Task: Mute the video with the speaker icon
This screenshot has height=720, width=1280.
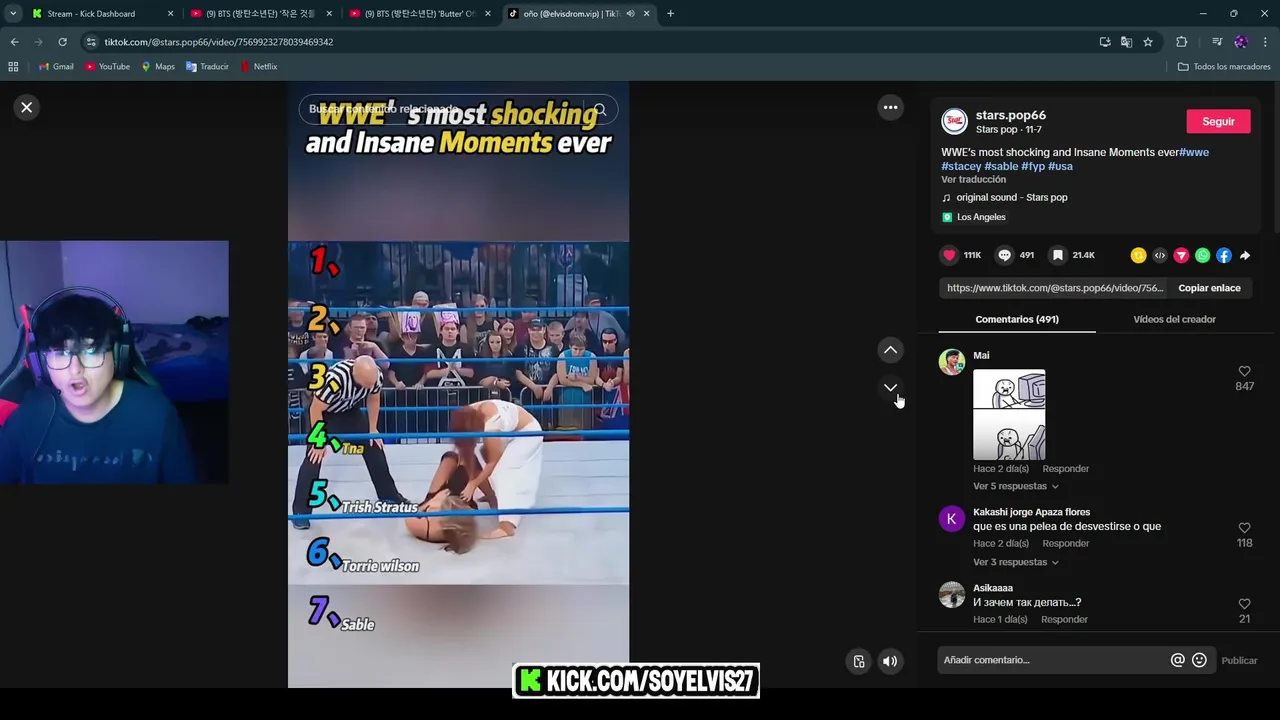Action: (x=890, y=661)
